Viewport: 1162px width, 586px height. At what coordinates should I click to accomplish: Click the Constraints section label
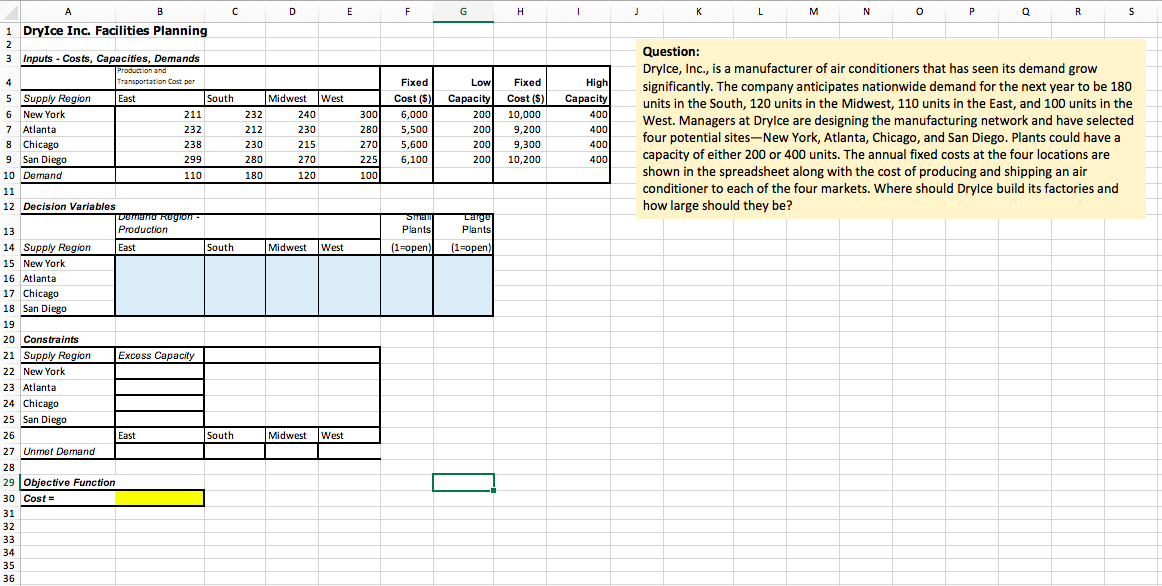pos(50,339)
